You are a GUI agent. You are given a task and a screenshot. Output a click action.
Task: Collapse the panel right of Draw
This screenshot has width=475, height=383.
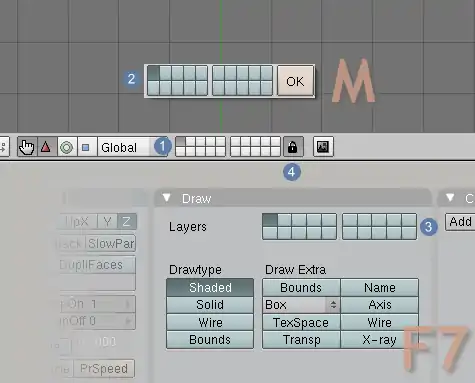point(450,198)
